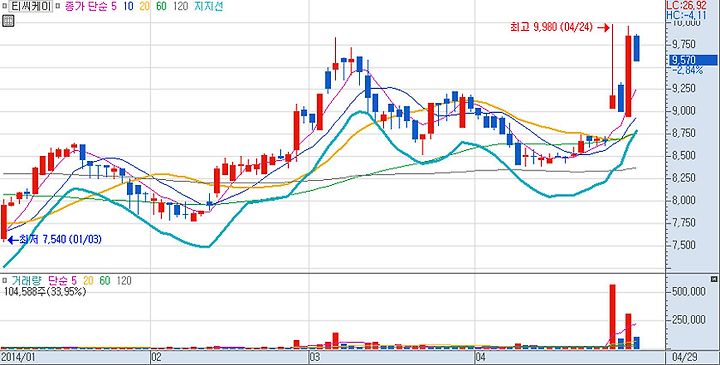The image size is (720, 365).
Task: Click the 7,500 price axis label
Action: tap(683, 245)
